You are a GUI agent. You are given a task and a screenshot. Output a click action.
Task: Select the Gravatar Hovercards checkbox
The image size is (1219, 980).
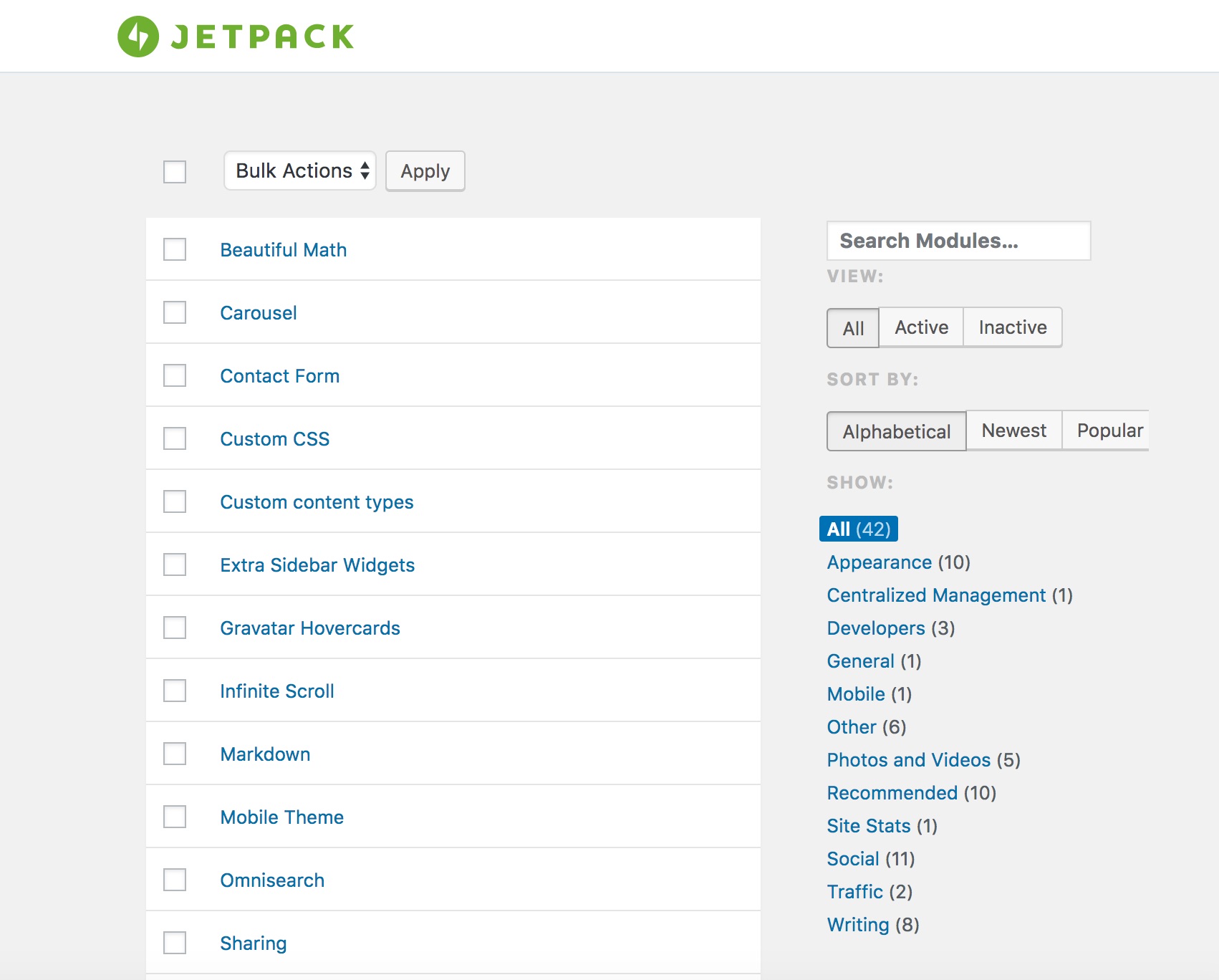click(x=175, y=628)
